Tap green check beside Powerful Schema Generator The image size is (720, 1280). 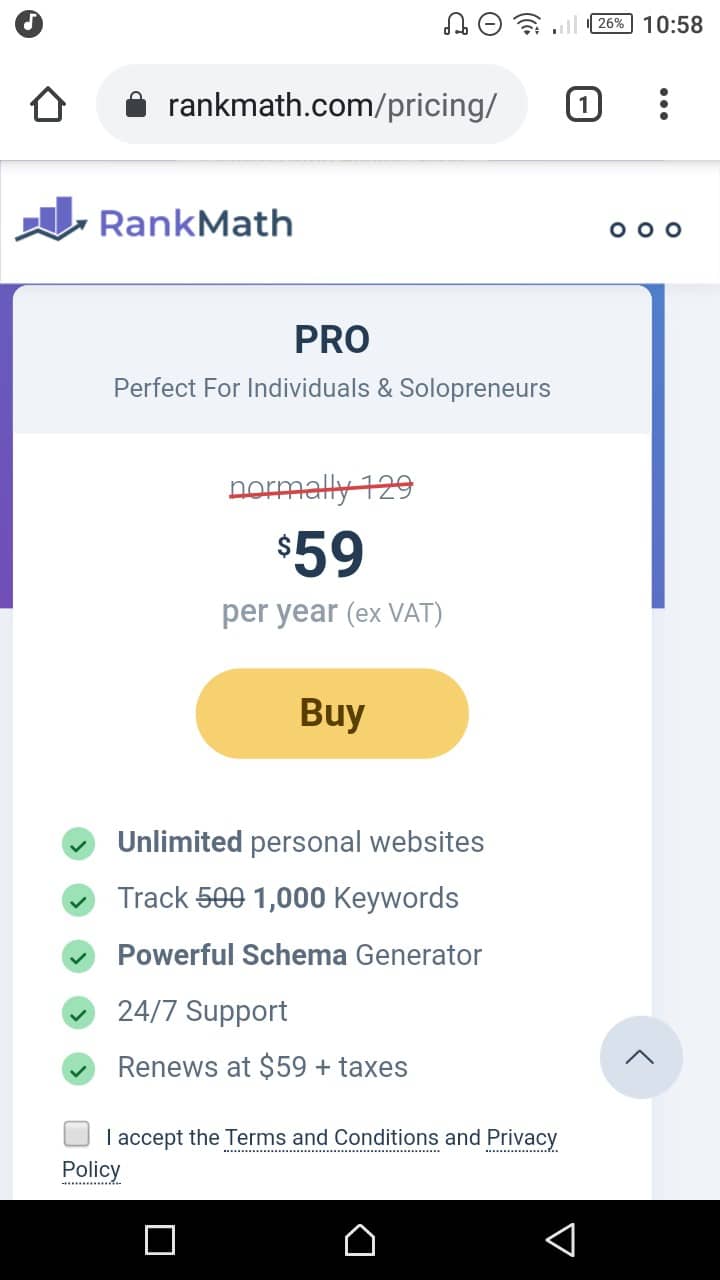pyautogui.click(x=78, y=957)
